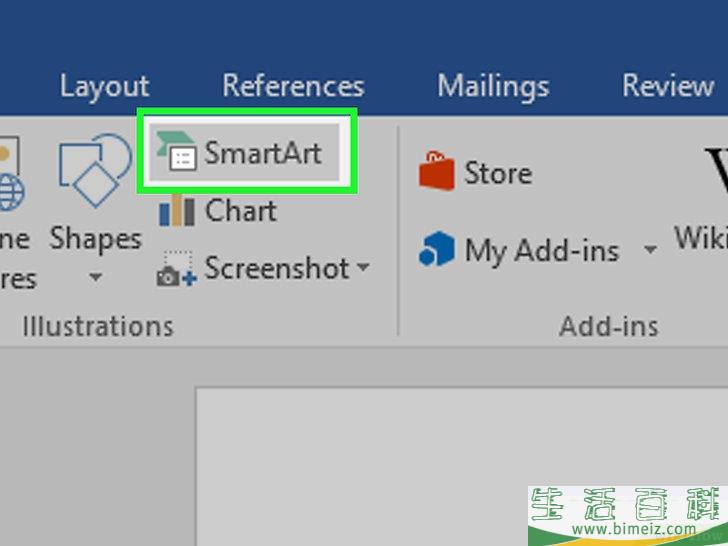Open the Mailings tab
This screenshot has width=728, height=546.
click(x=493, y=87)
